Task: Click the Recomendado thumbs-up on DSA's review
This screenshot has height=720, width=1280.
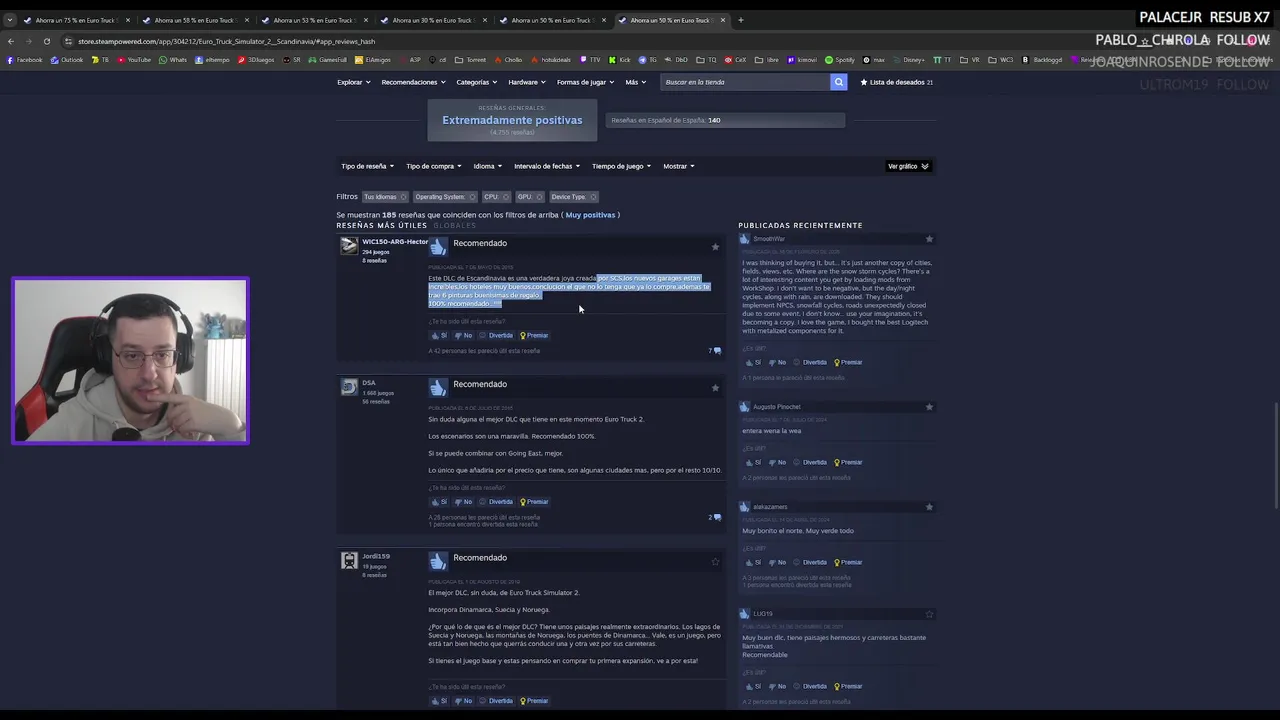Action: click(x=438, y=388)
